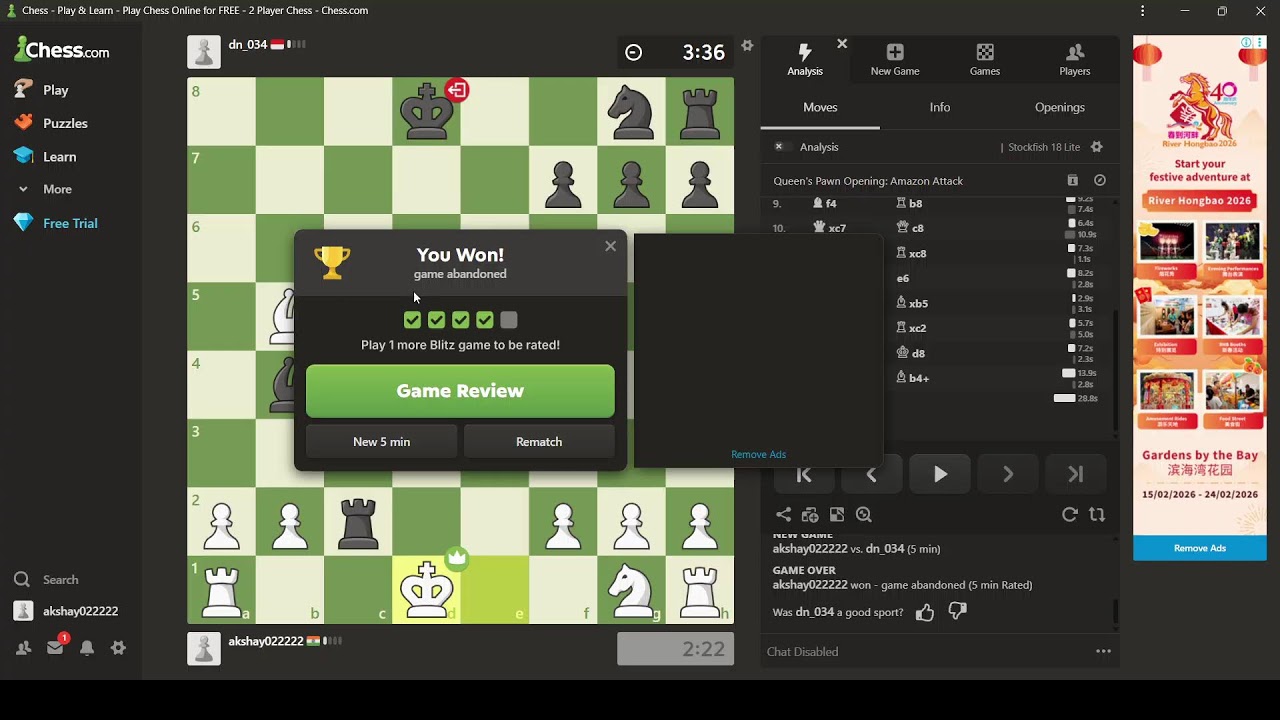Click the opening book icon

pyautogui.click(x=1073, y=181)
